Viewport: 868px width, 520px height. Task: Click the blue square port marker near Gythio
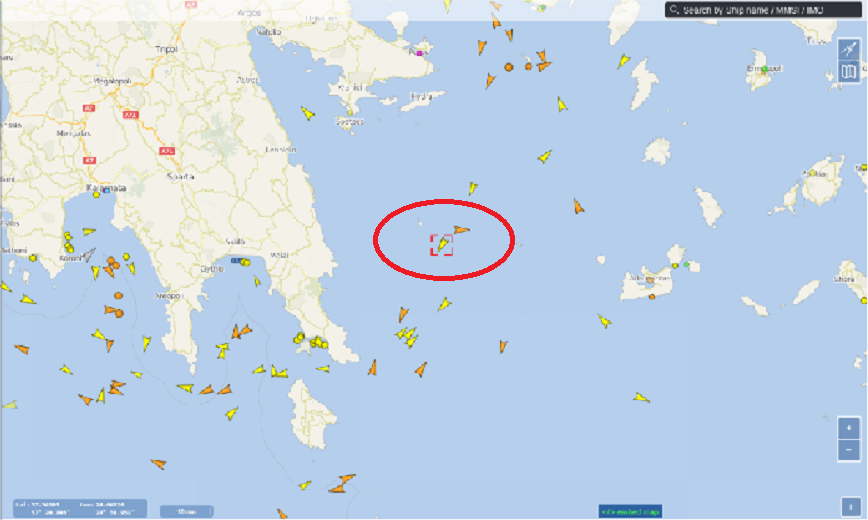point(235,260)
